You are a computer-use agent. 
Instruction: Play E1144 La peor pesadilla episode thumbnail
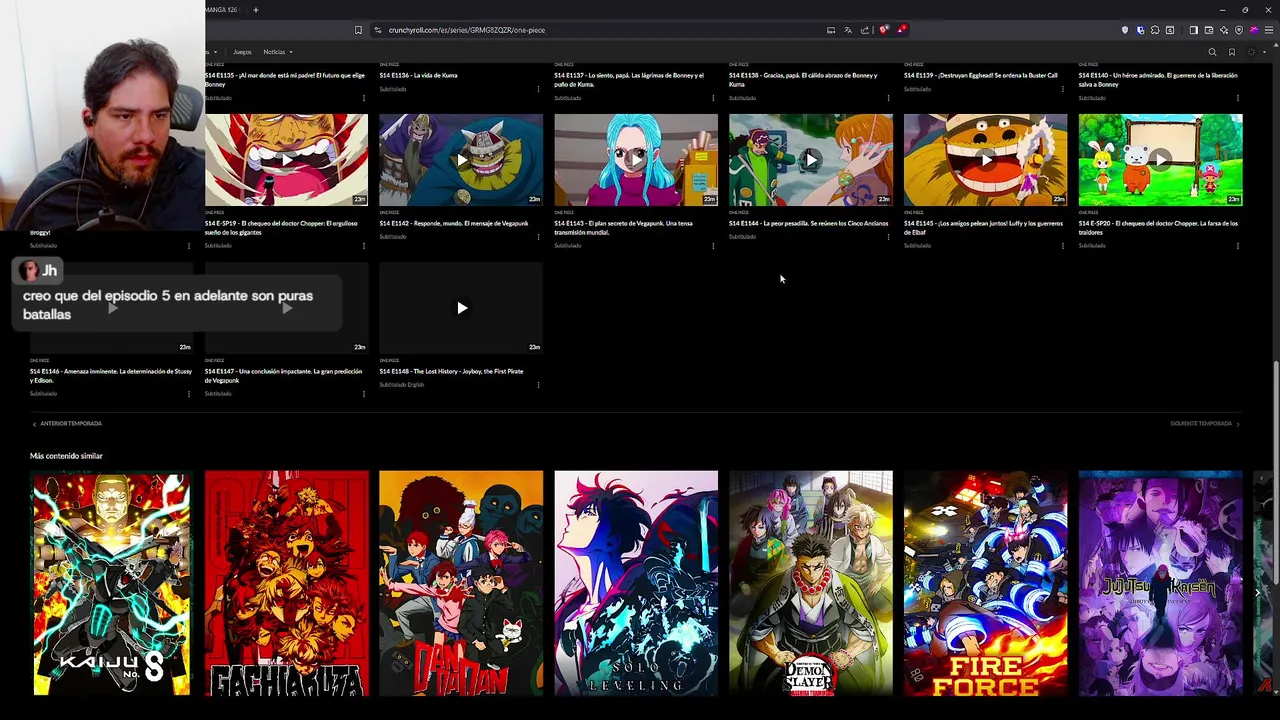811,160
